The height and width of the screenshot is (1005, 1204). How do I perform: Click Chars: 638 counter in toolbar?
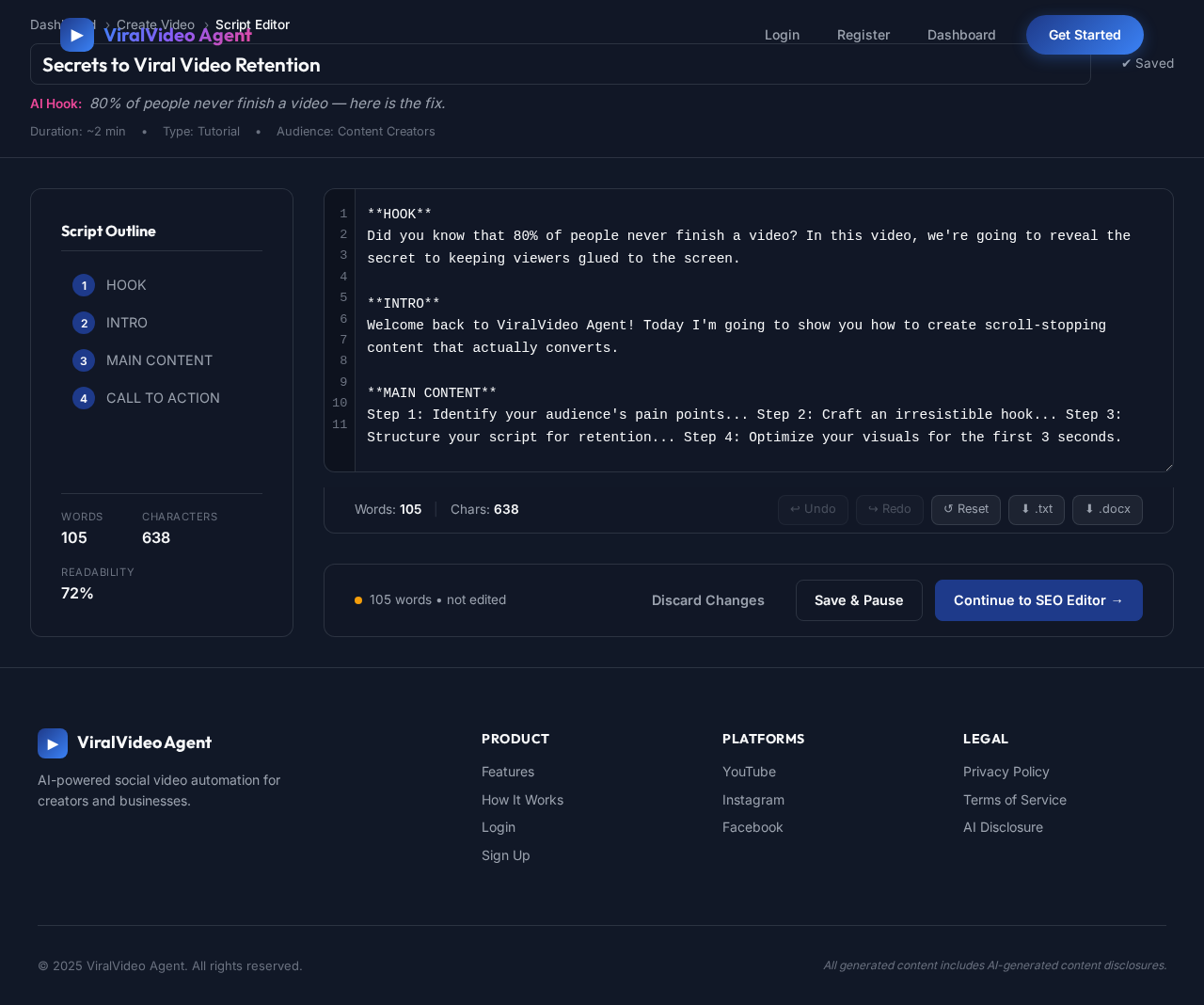(x=484, y=509)
